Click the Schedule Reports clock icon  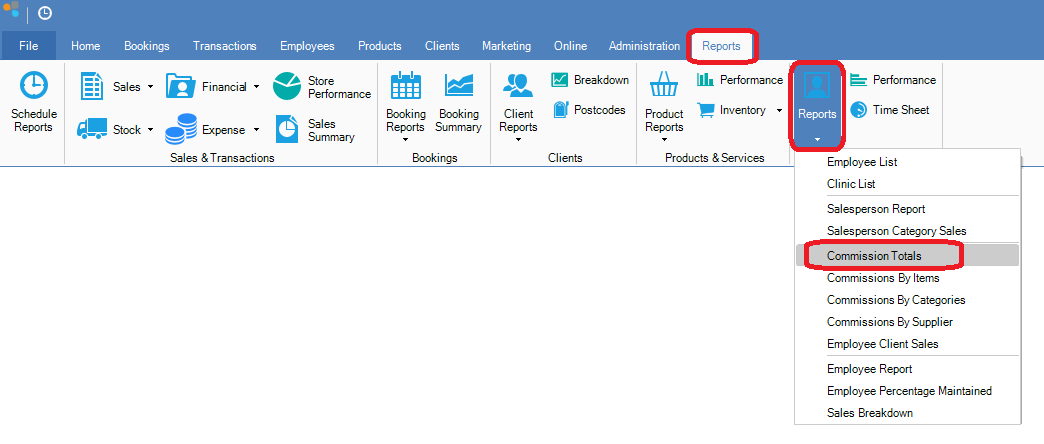pos(33,86)
